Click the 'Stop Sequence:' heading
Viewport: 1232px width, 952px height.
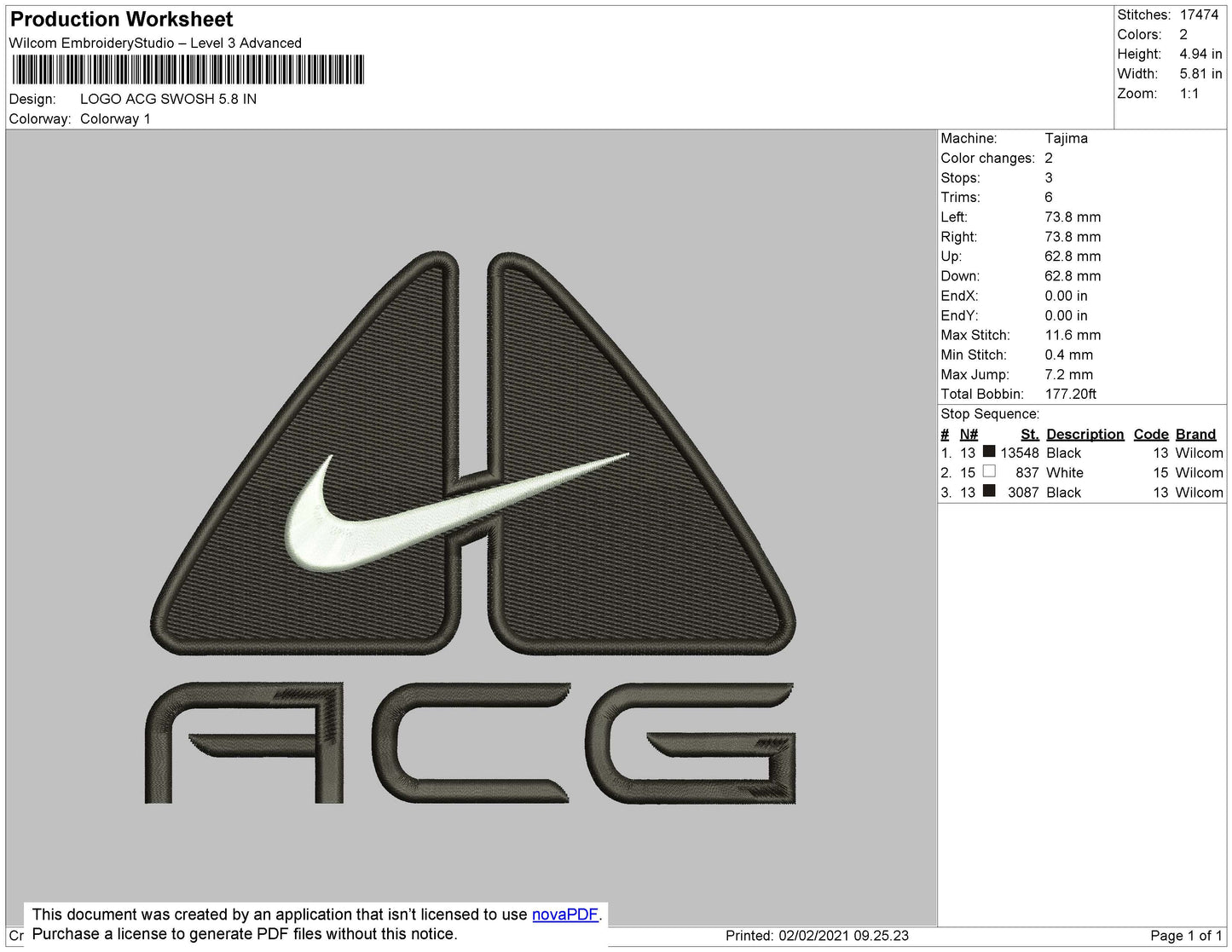point(990,413)
